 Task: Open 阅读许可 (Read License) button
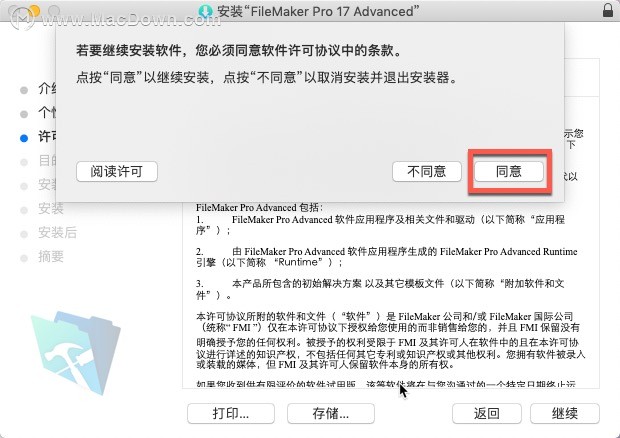coord(117,172)
